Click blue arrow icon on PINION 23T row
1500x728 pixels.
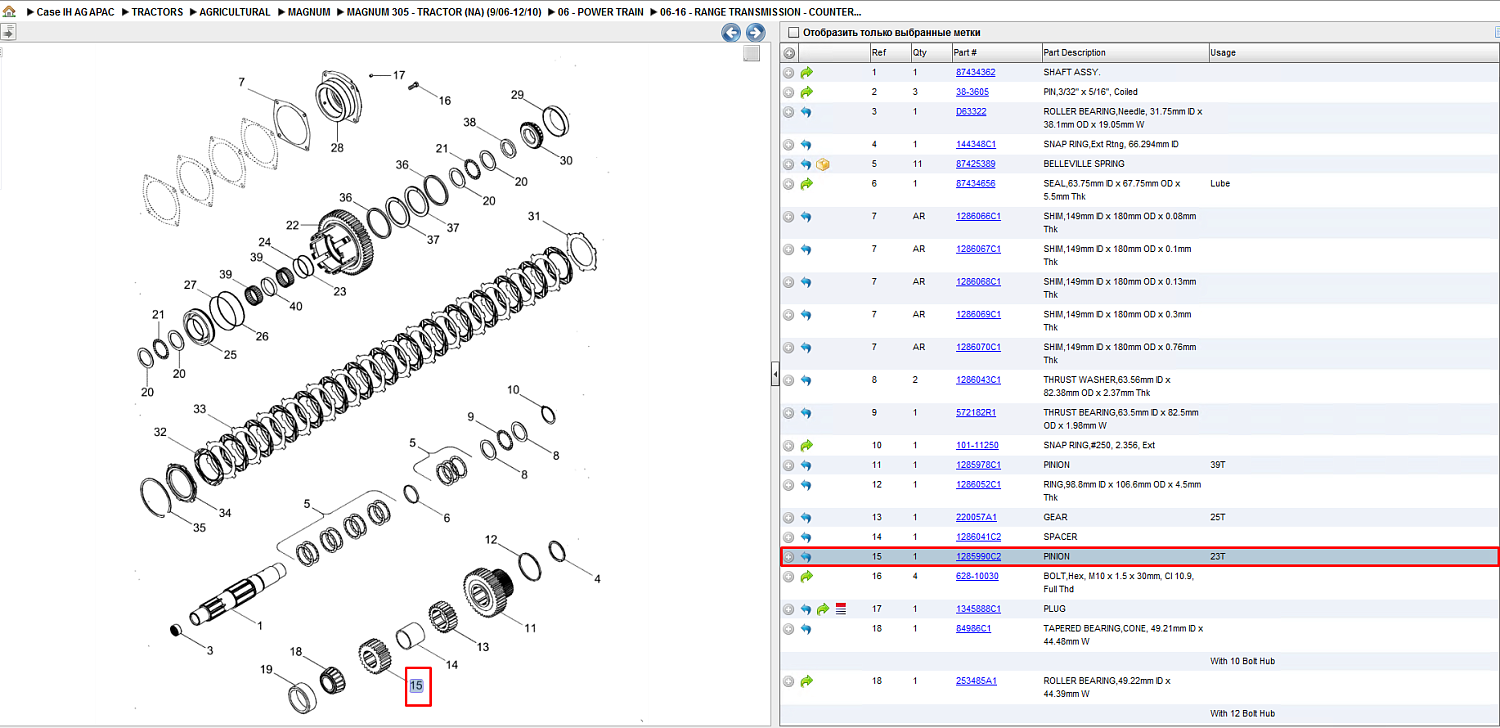point(806,557)
